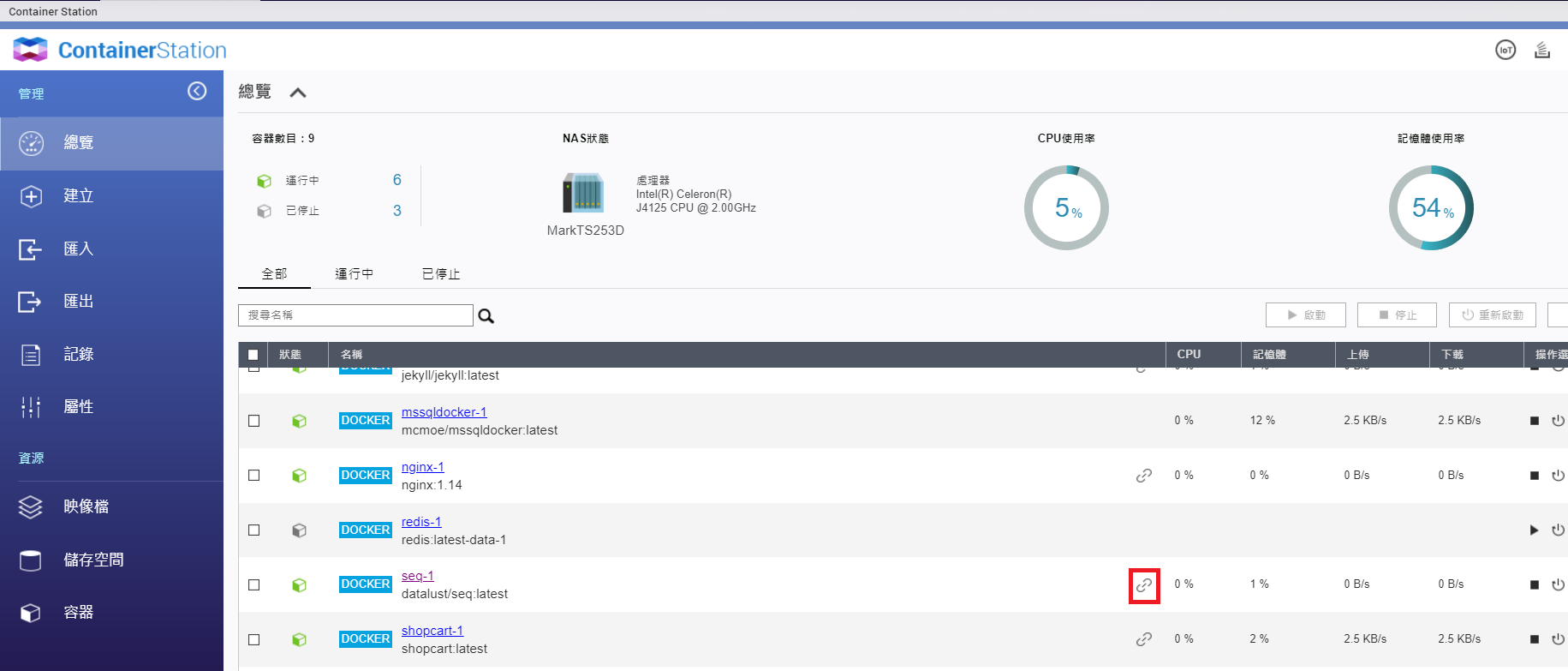The height and width of the screenshot is (671, 1568).
Task: Click the search magnifier icon
Action: [x=486, y=316]
